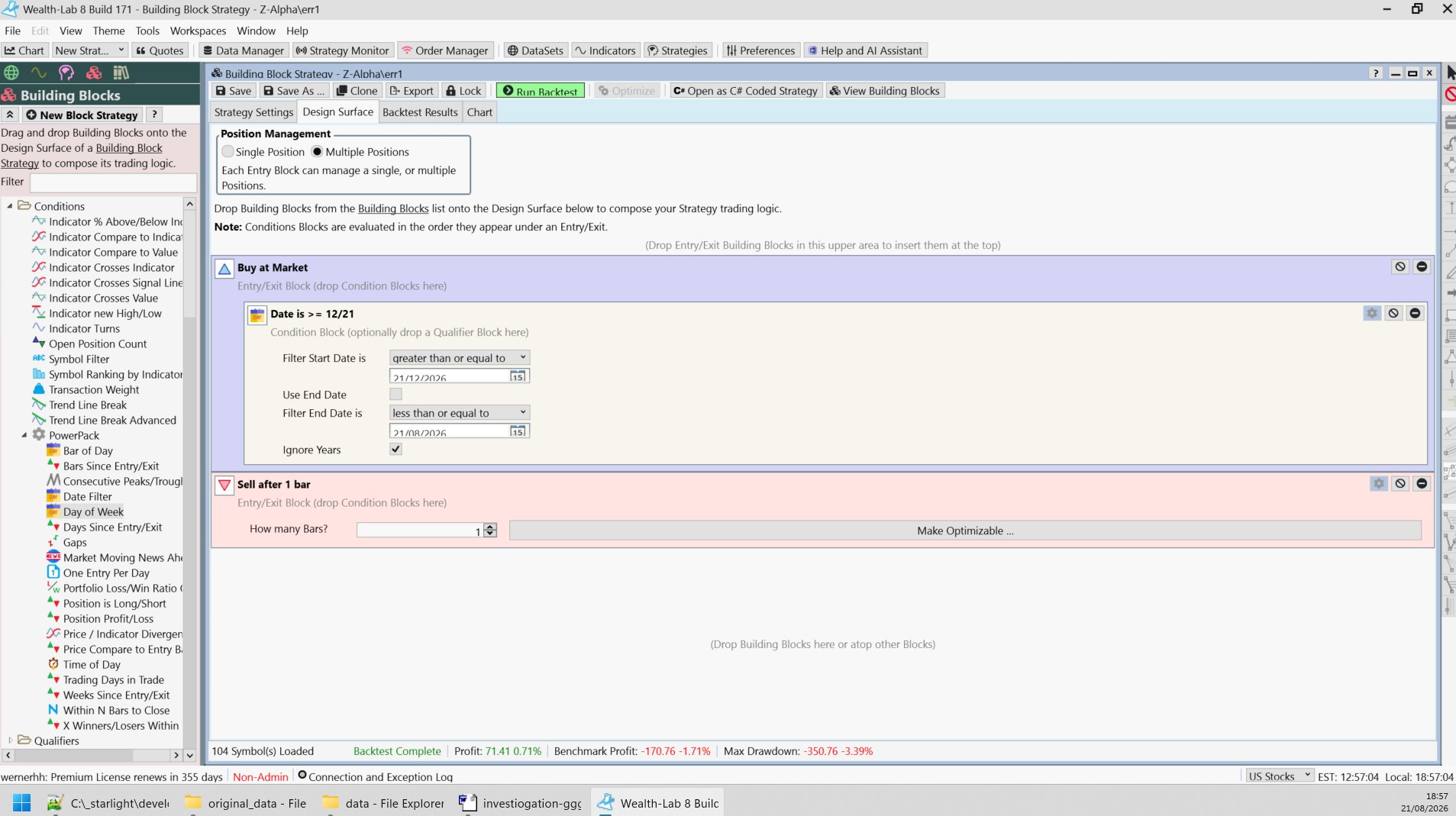This screenshot has height=816, width=1456.
Task: Open the library books icon panel in the sidebar
Action: pyautogui.click(x=121, y=73)
